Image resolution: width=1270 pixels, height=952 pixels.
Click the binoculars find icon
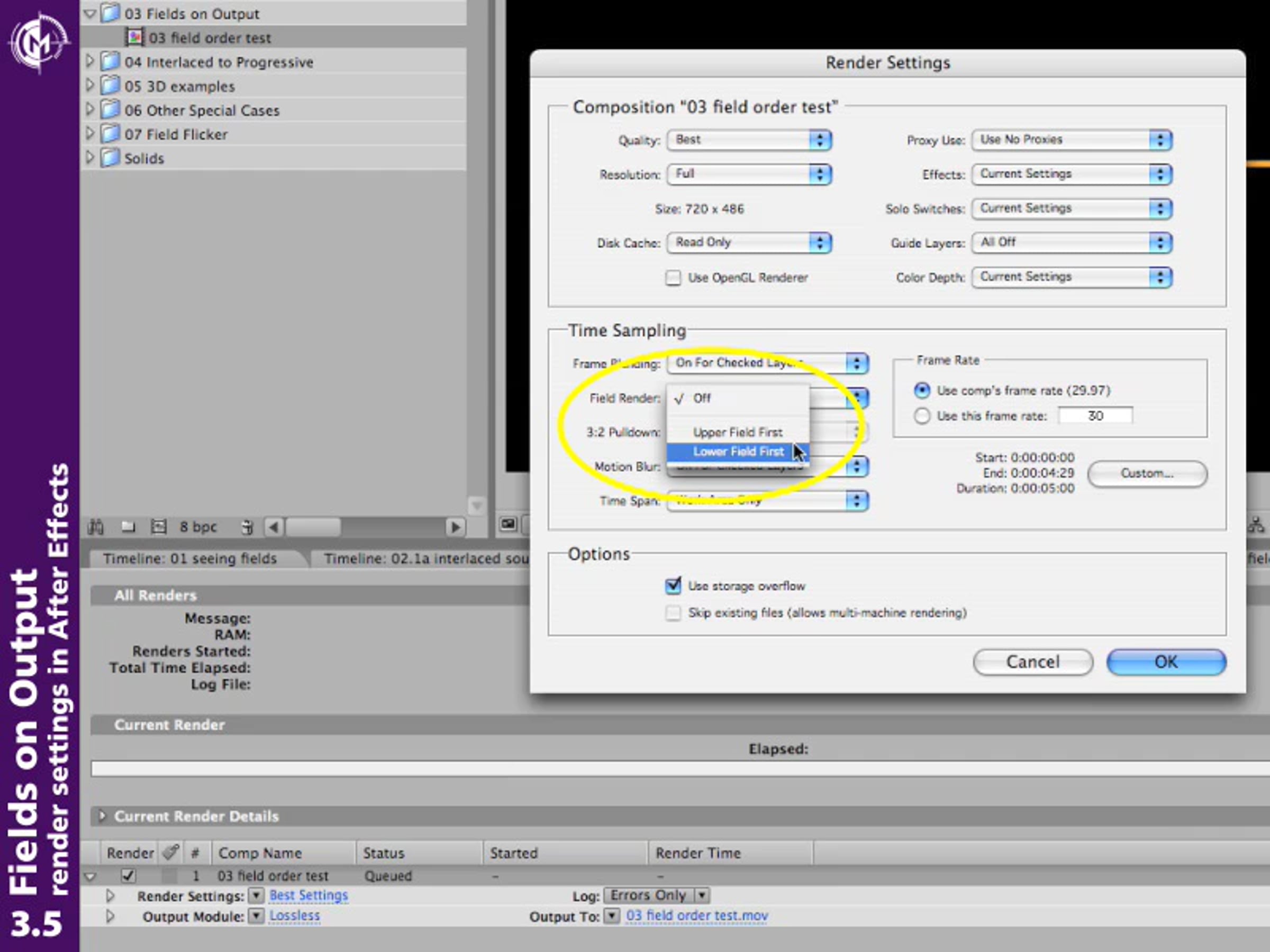[95, 526]
